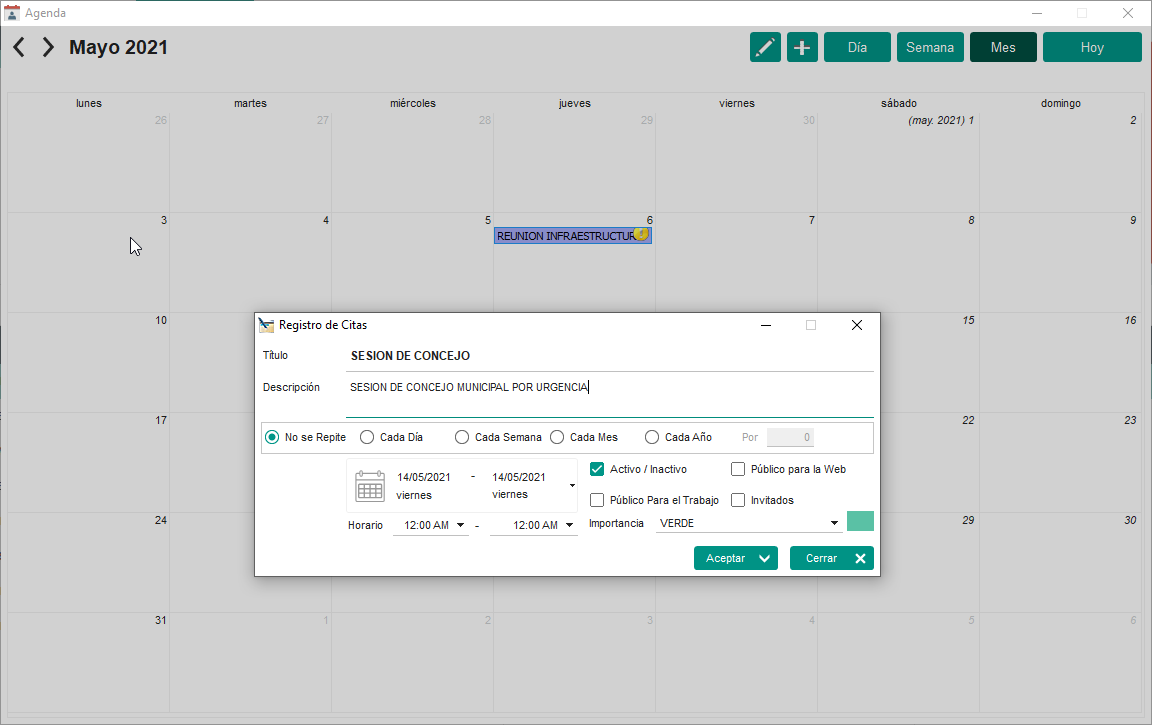
Task: Click the plus icon to add appointment
Action: [x=802, y=47]
